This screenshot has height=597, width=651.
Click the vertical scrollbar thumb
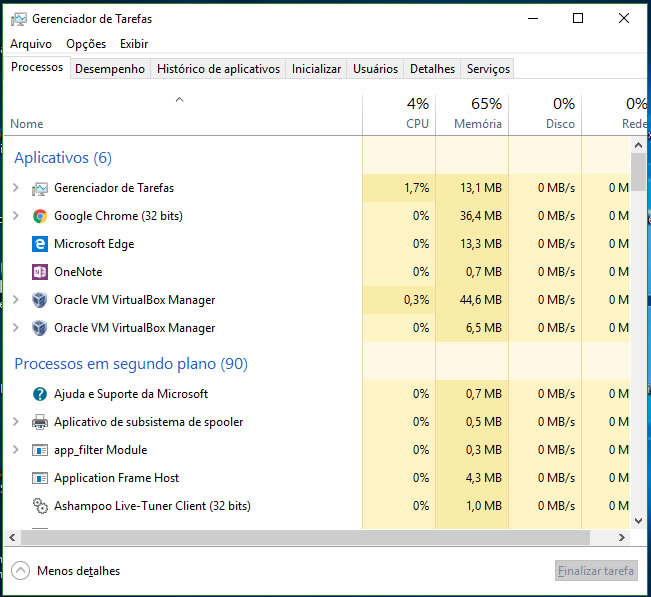639,172
